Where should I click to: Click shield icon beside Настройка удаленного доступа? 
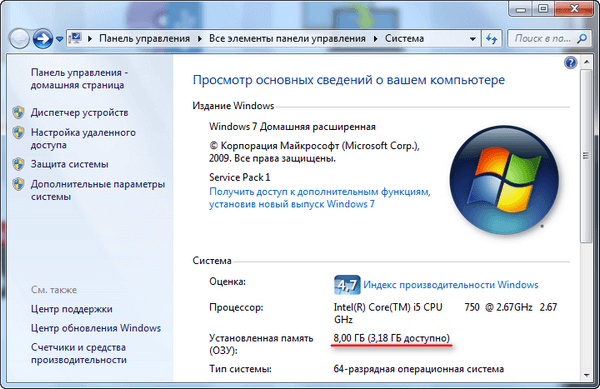18,133
